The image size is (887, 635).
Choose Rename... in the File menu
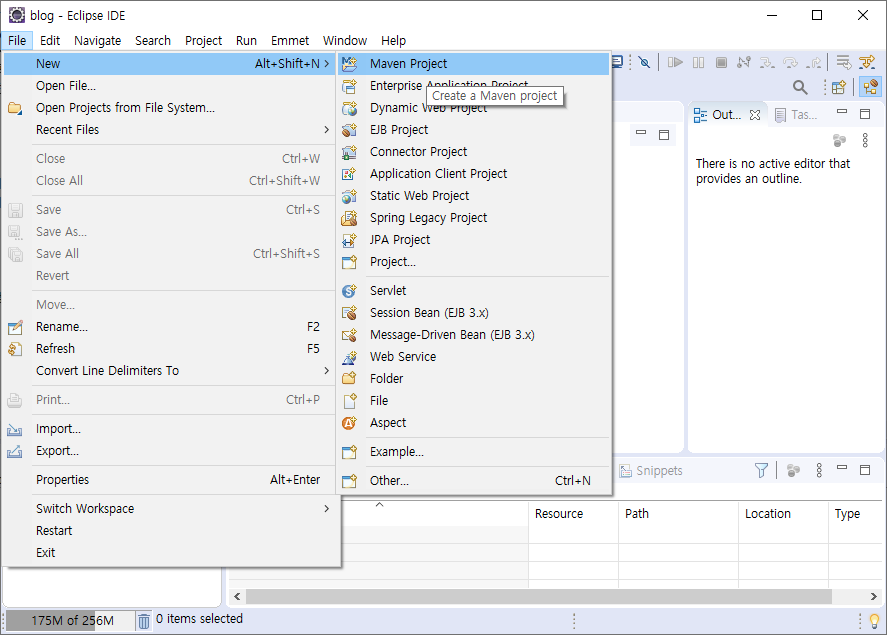[170, 326]
